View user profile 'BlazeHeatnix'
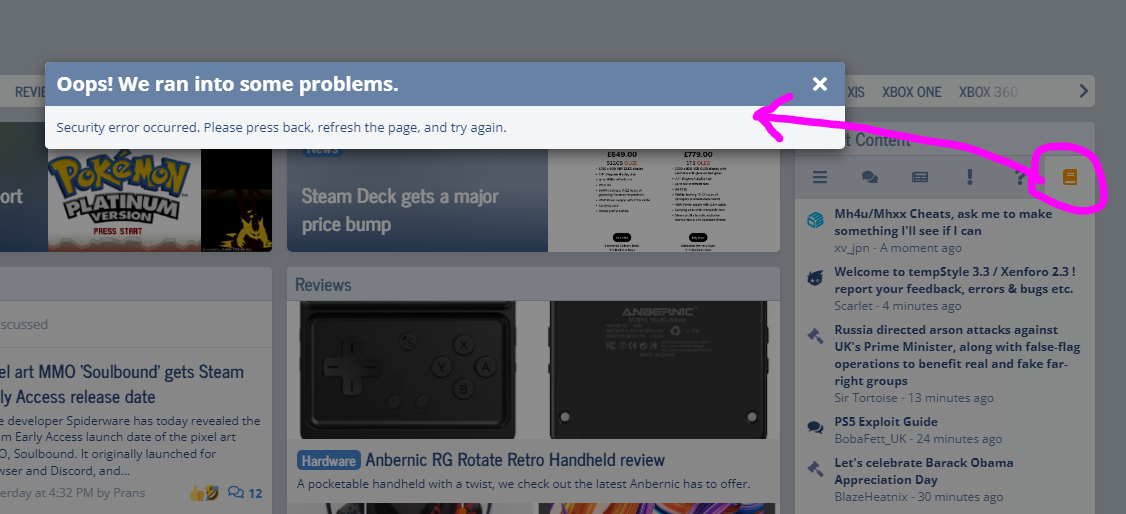Screen dimensions: 1126x514 (870, 496)
